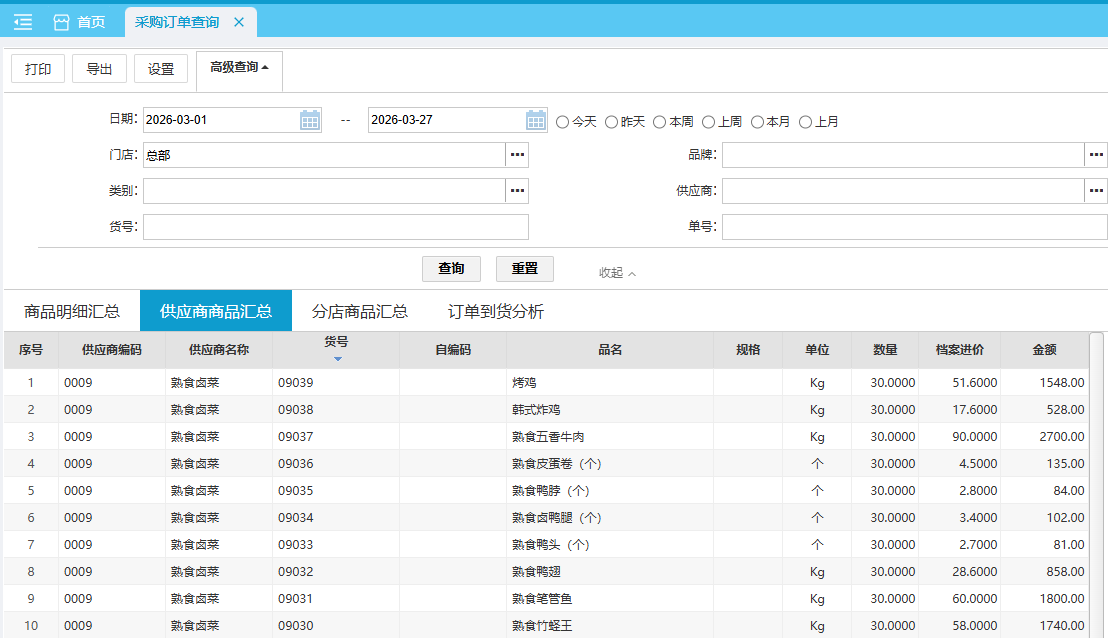Click the table's vertical scrollbar
Screen dimensions: 1108x638
pyautogui.click(x=1096, y=480)
